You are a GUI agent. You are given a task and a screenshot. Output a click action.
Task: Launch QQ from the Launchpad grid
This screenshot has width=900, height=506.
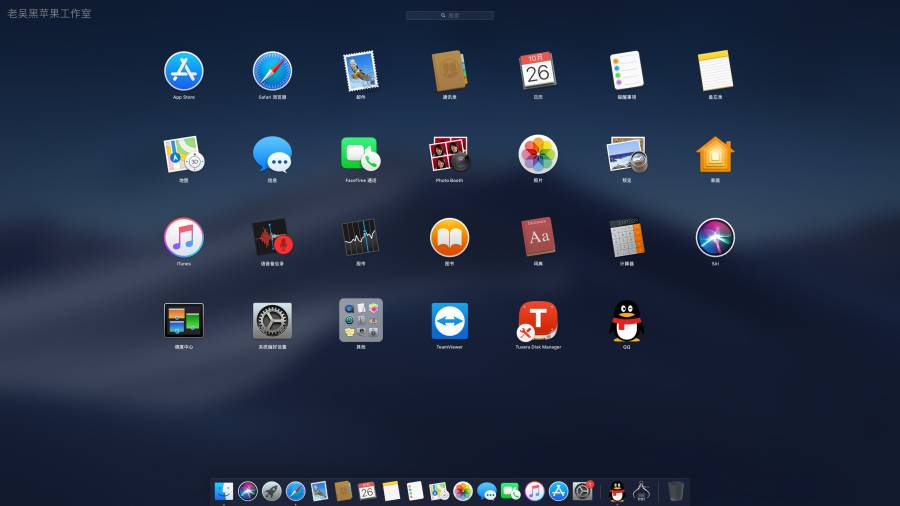click(x=626, y=321)
